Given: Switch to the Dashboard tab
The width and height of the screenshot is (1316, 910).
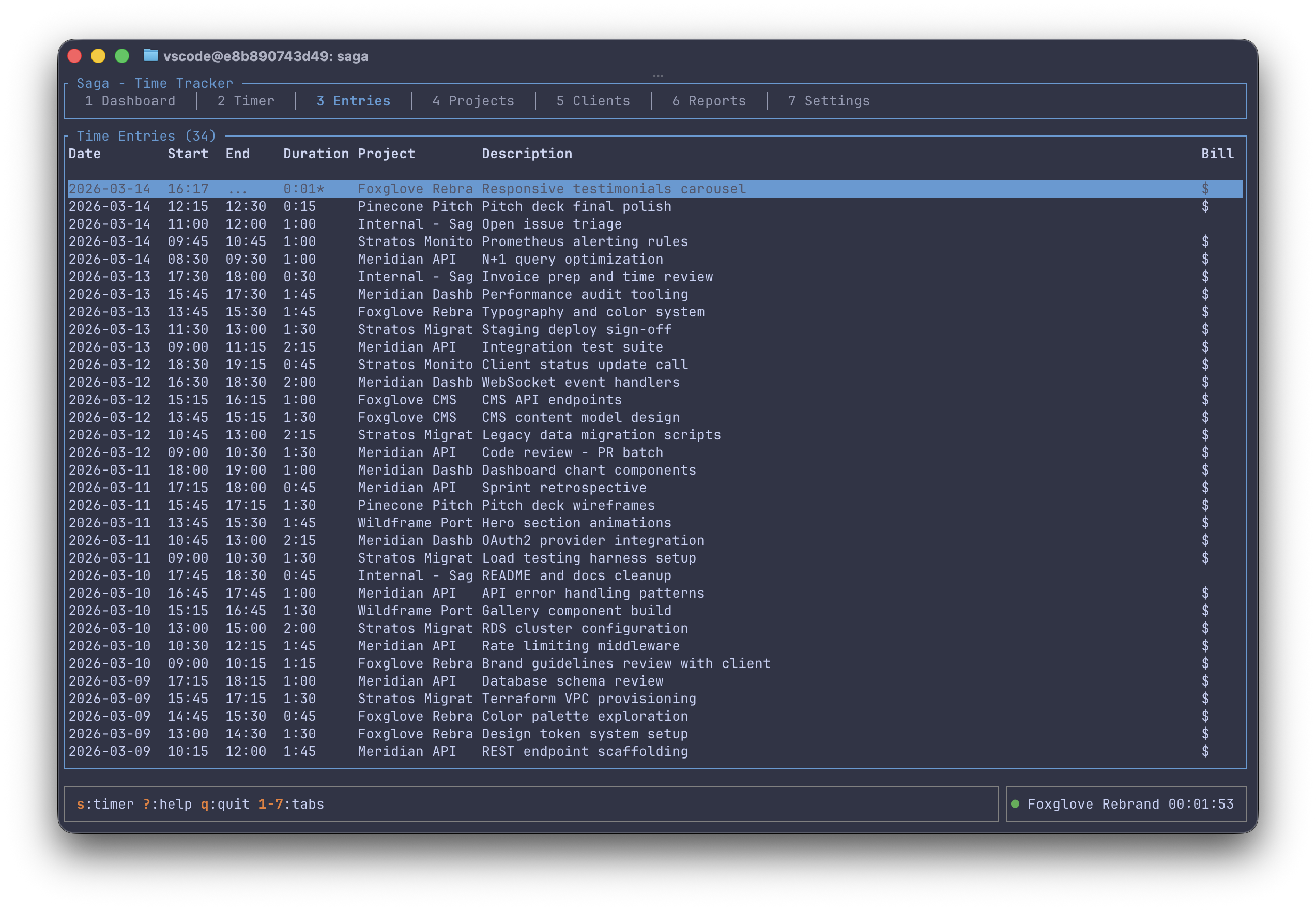Looking at the screenshot, I should (130, 101).
